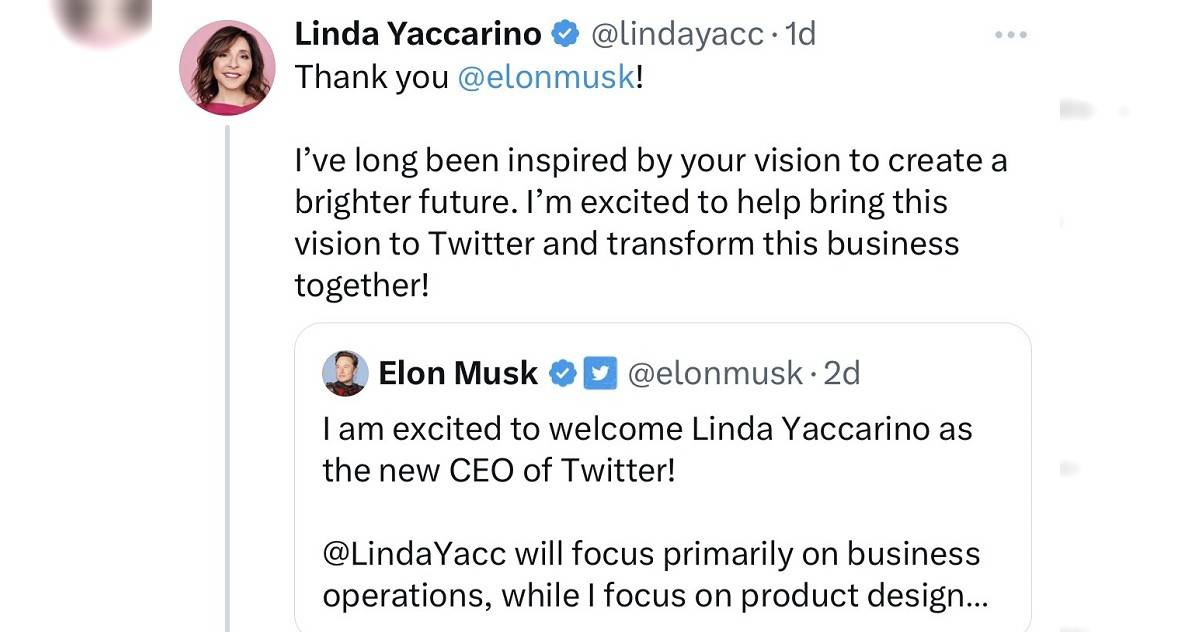Click the @lindayacc handle

click(678, 34)
